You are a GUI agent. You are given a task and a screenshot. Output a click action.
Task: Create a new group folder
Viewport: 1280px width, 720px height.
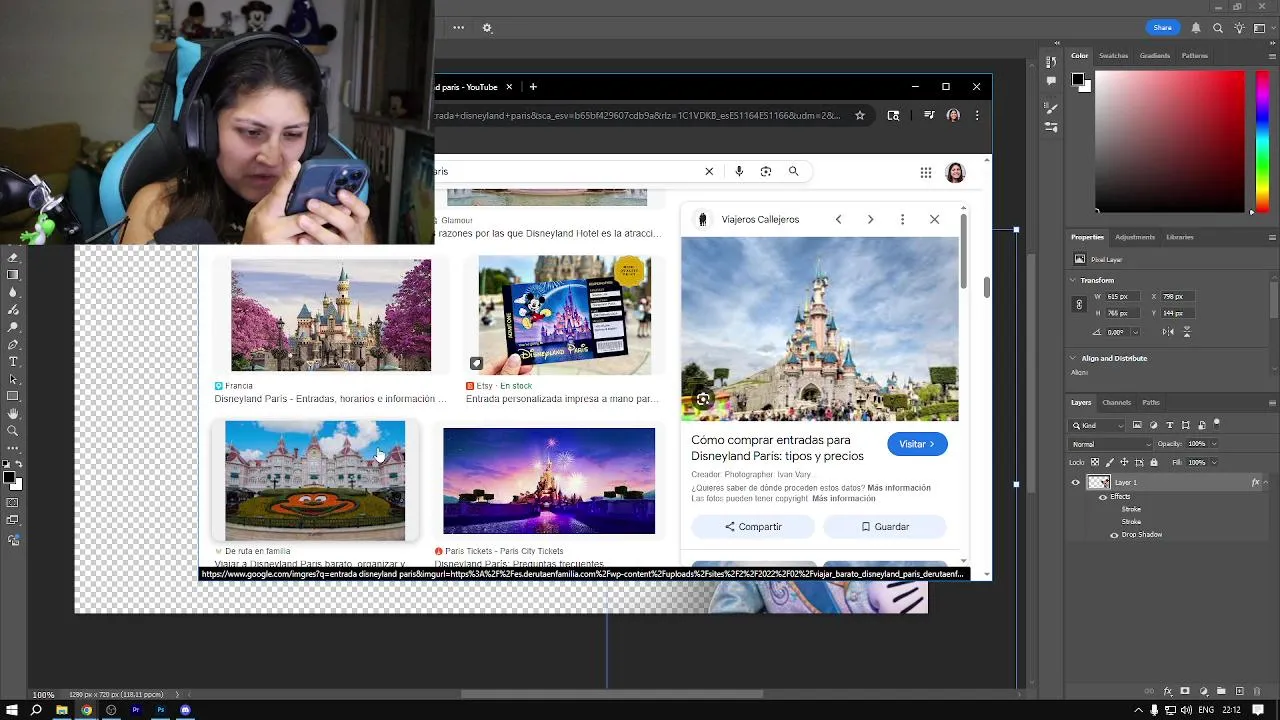[x=1221, y=691]
